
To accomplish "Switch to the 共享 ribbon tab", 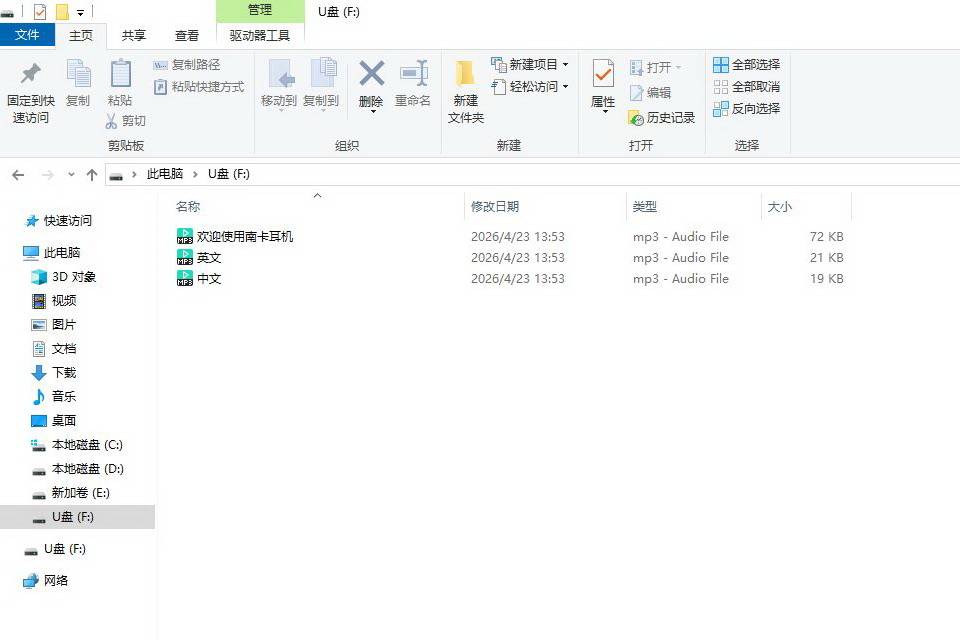I will [x=133, y=36].
